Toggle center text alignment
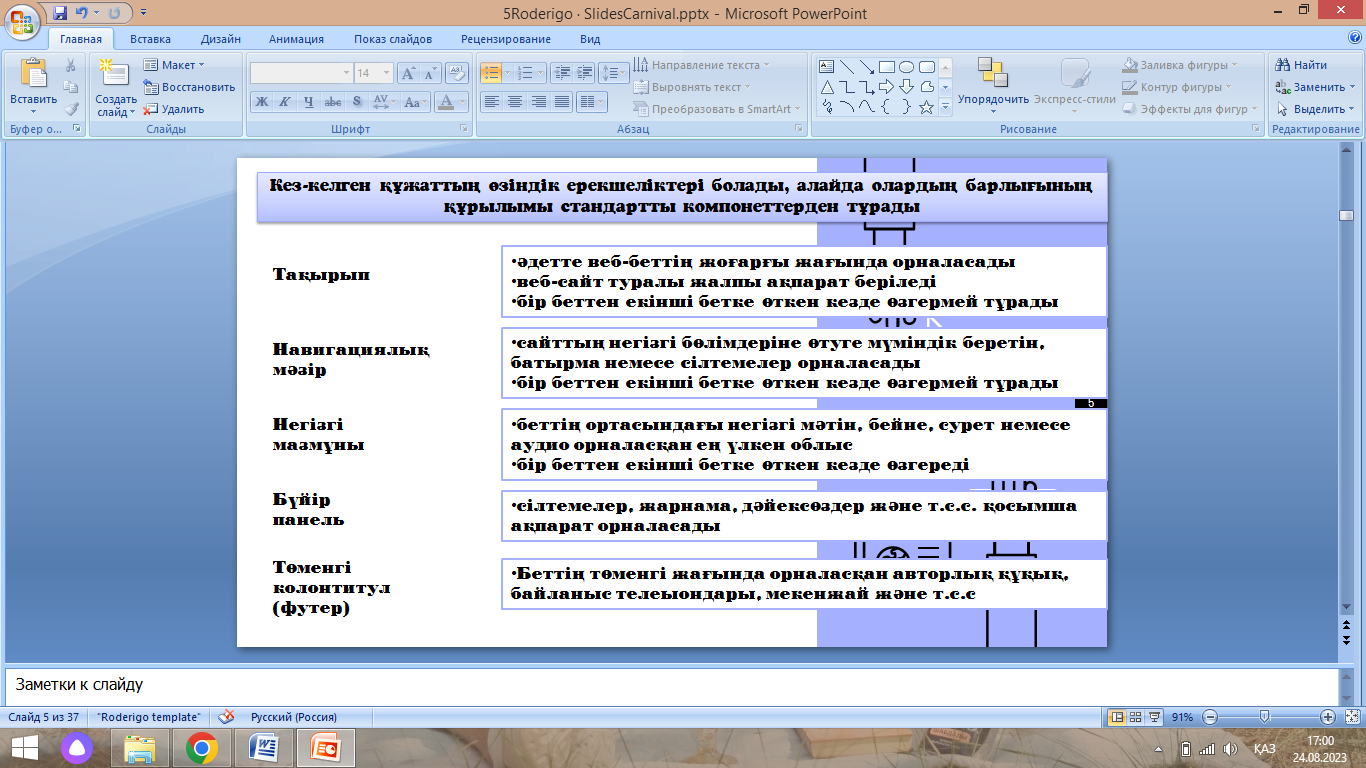The width and height of the screenshot is (1366, 768). point(515,102)
